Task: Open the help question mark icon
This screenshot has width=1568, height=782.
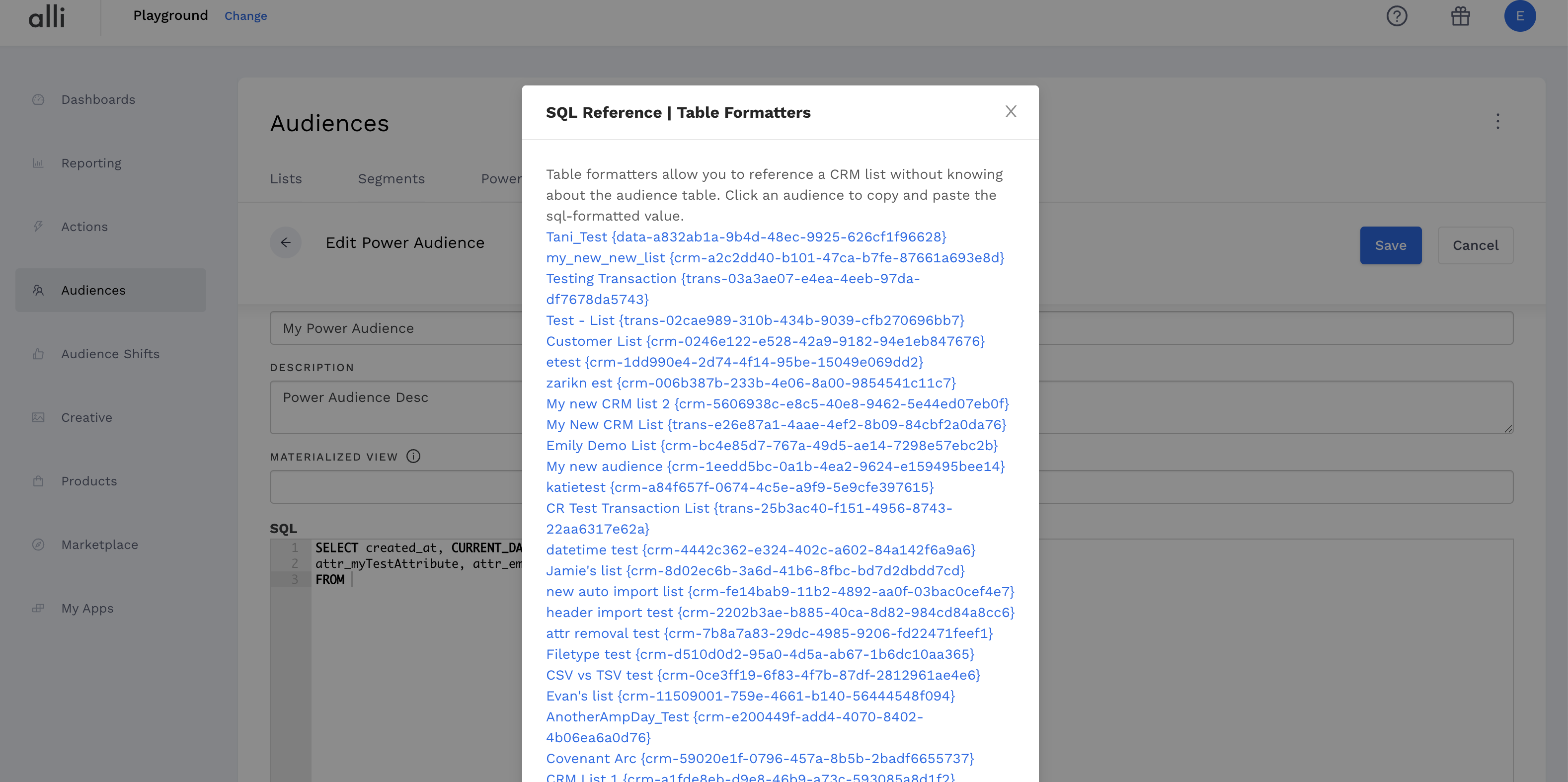Action: tap(1397, 16)
